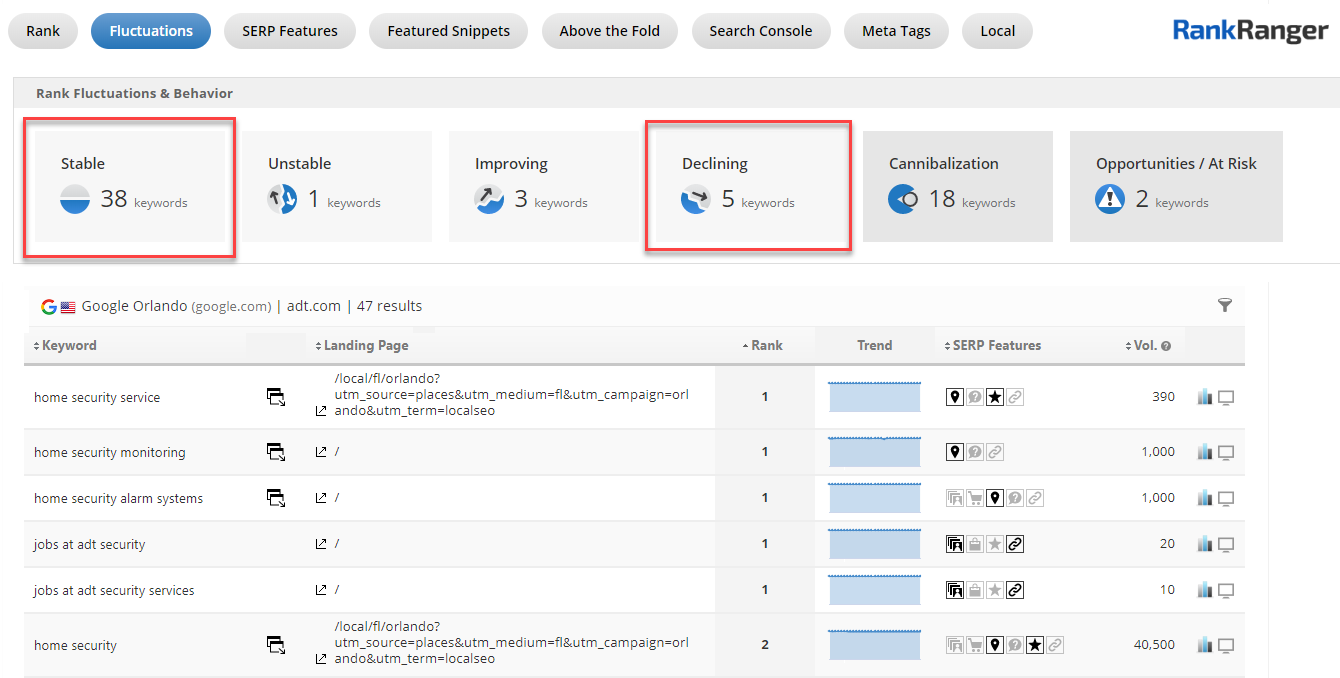The width and height of the screenshot is (1340, 678).
Task: Click local pin SERP icon for home security monitoring
Action: pyautogui.click(x=955, y=452)
